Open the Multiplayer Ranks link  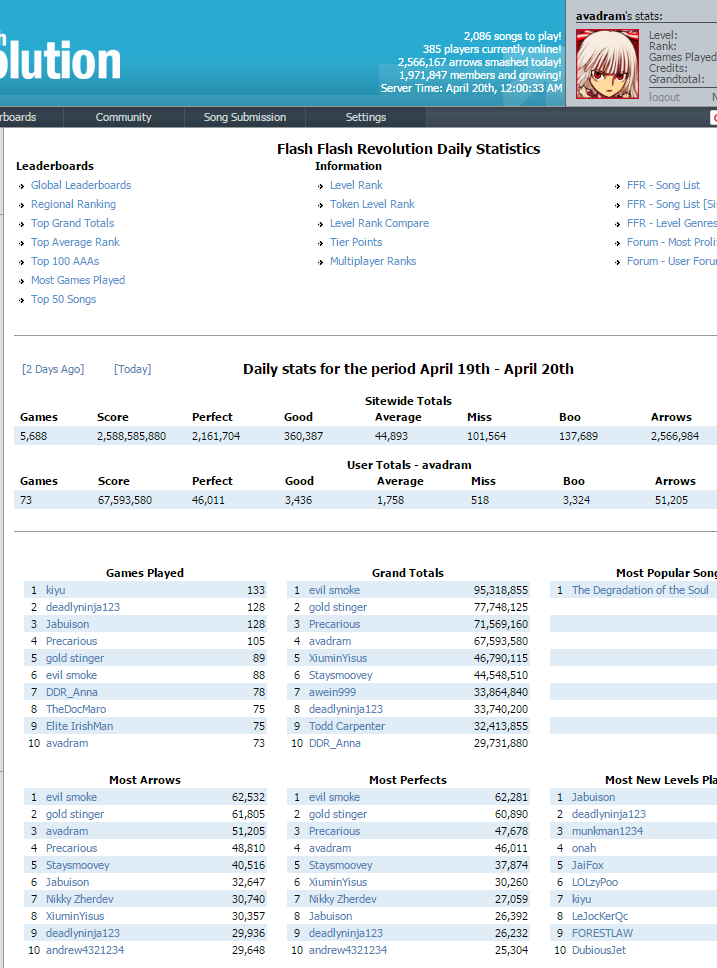pos(373,261)
